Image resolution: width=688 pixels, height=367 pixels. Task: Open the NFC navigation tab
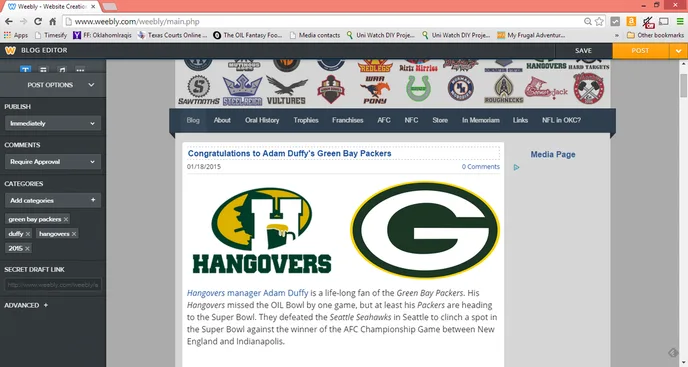(411, 120)
